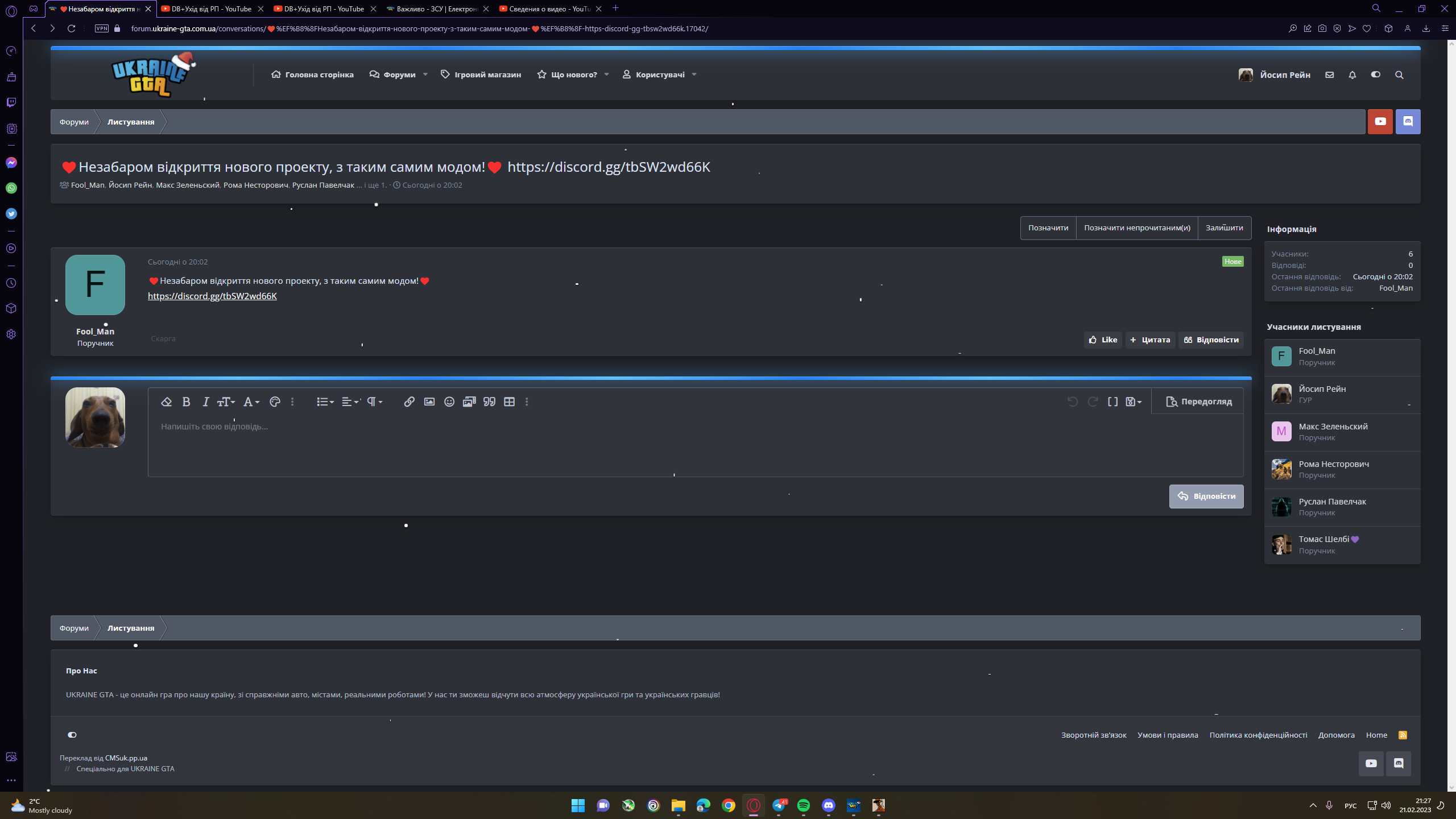The image size is (1456, 819).
Task: Toggle the footer style switch icon
Action: pyautogui.click(x=72, y=735)
